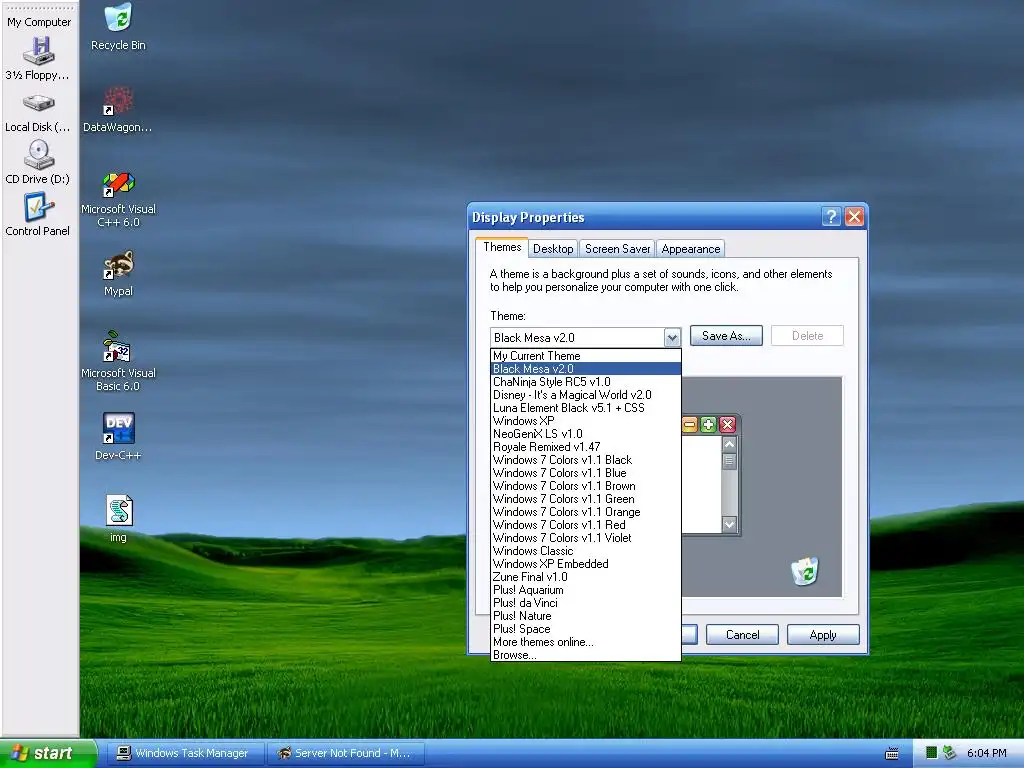Click preview window scrollbar down arrow
Viewport: 1024px width, 768px height.
coord(729,524)
